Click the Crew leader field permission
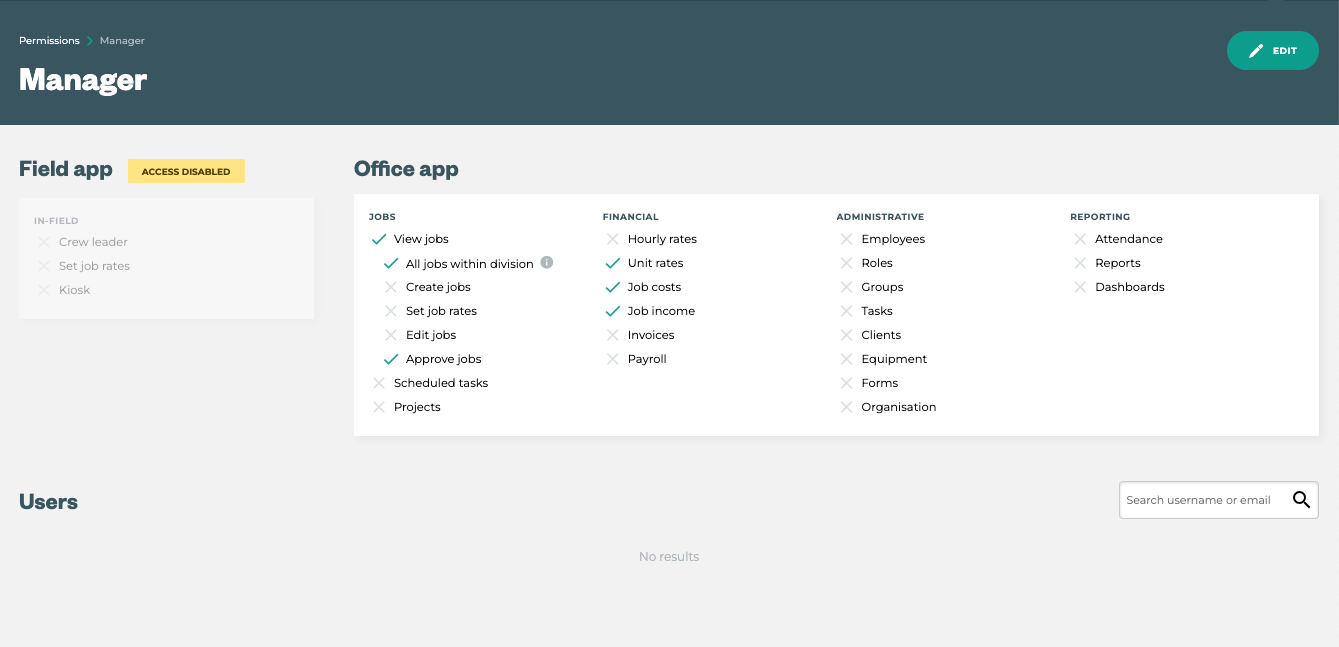Image resolution: width=1339 pixels, height=647 pixels. click(93, 242)
